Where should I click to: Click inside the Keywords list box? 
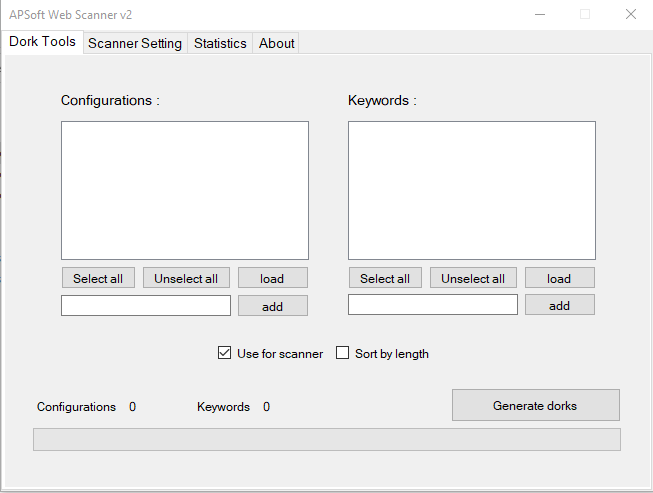(472, 190)
